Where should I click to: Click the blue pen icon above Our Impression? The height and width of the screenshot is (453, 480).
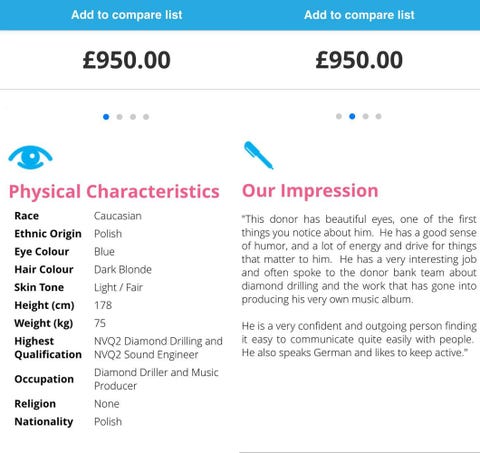259,155
